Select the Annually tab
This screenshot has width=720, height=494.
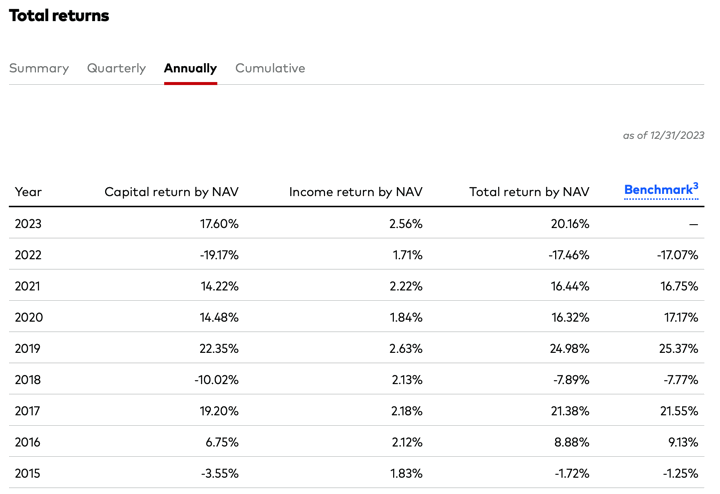(190, 68)
